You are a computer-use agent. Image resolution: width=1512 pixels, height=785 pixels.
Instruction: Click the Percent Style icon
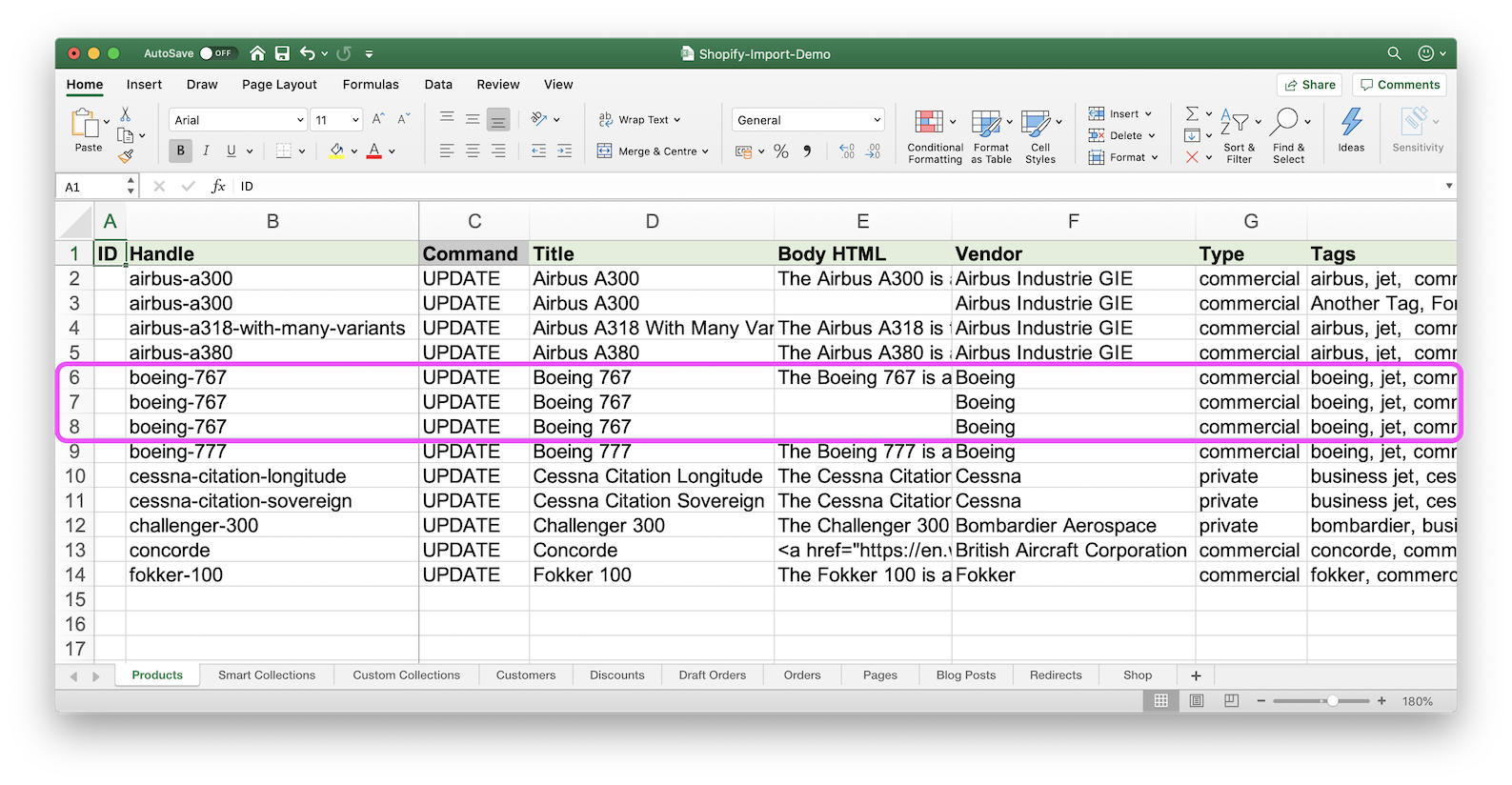tap(781, 151)
